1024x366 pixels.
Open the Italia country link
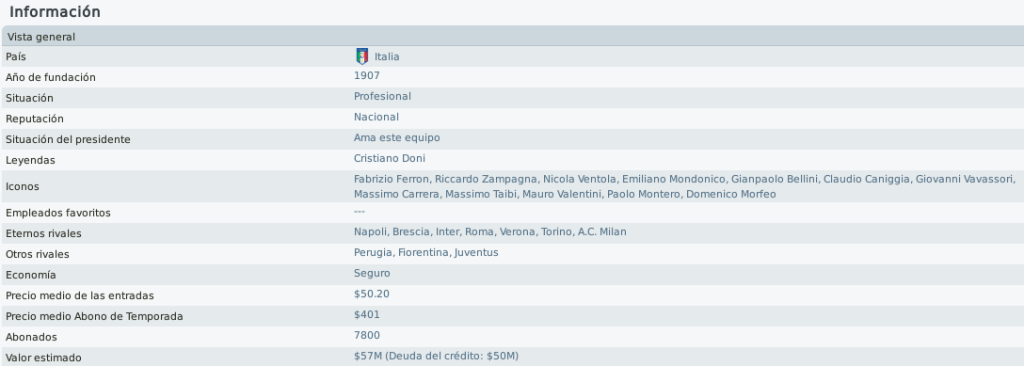(387, 57)
